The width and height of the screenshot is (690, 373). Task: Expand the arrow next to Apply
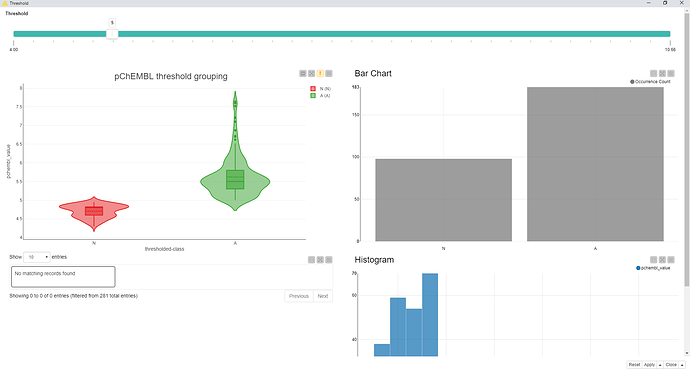click(x=660, y=365)
